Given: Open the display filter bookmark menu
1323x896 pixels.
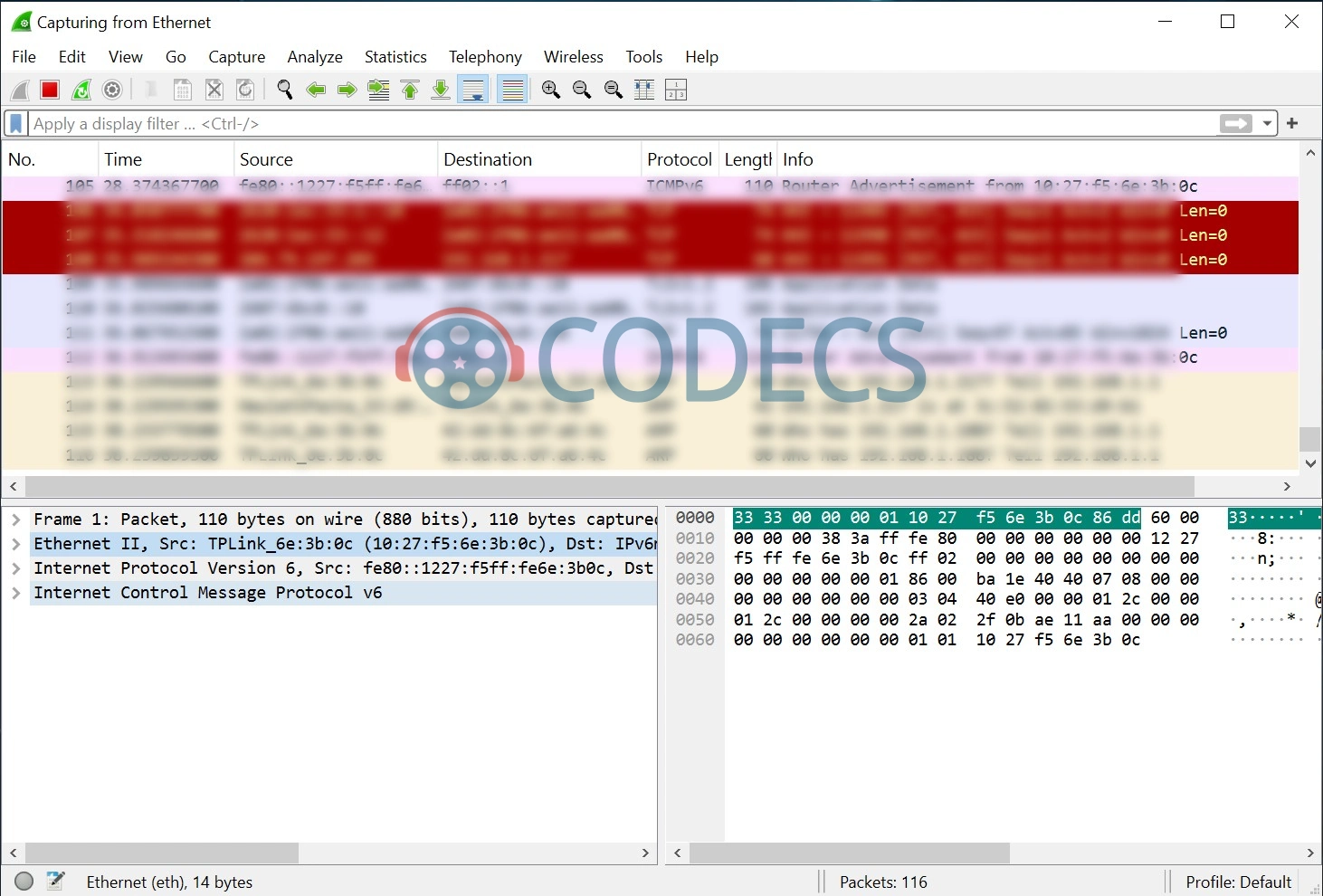Looking at the screenshot, I should pyautogui.click(x=16, y=123).
